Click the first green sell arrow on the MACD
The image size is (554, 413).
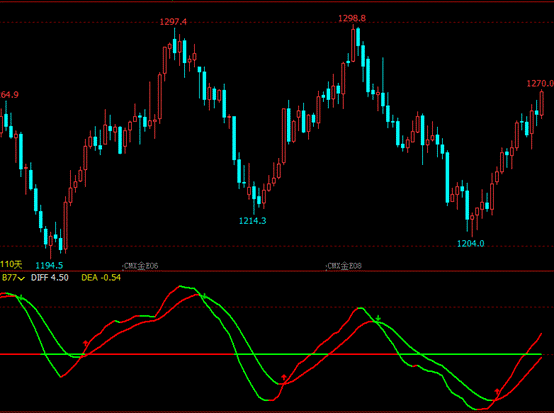pos(20,296)
